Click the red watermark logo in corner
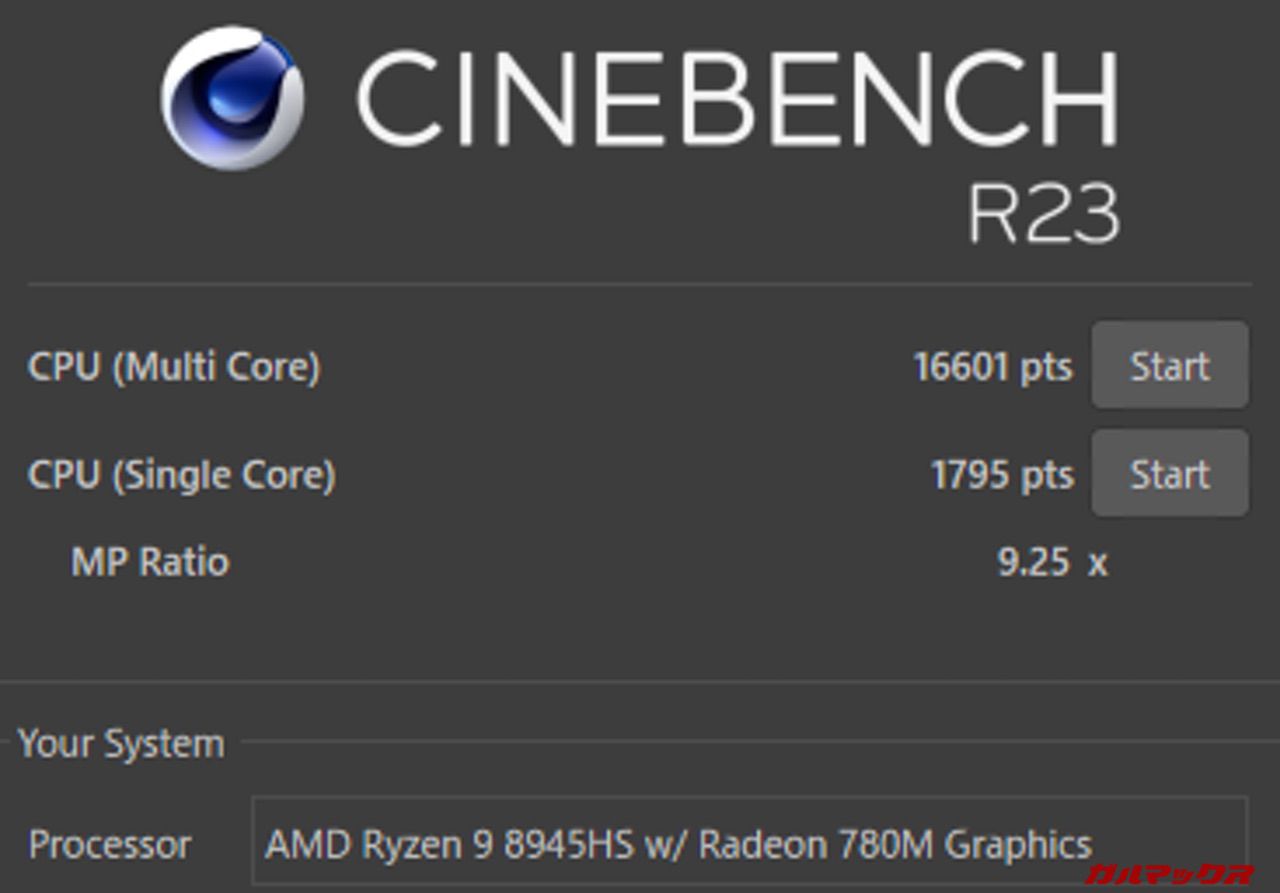Viewport: 1280px width, 893px height. click(x=1168, y=874)
